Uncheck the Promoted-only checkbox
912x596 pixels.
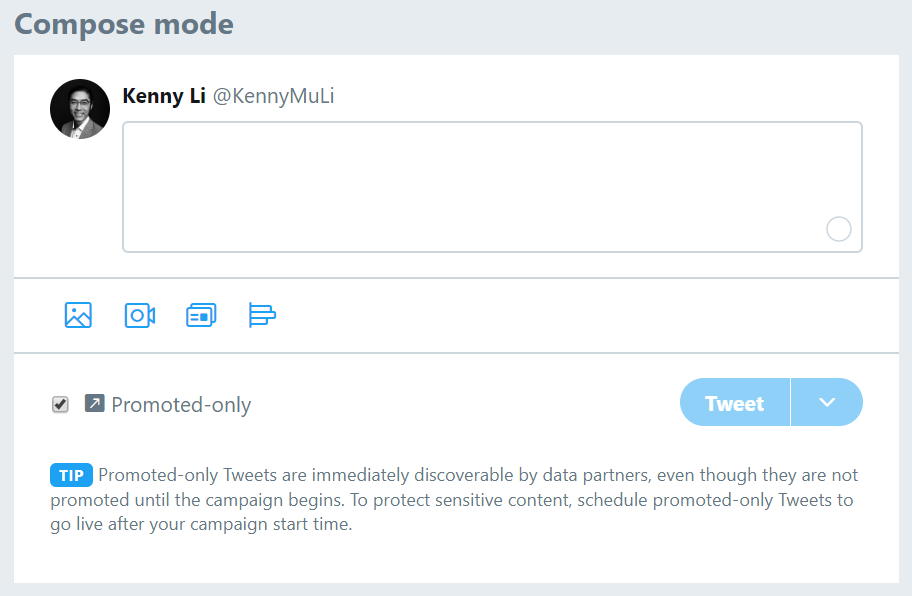click(60, 404)
